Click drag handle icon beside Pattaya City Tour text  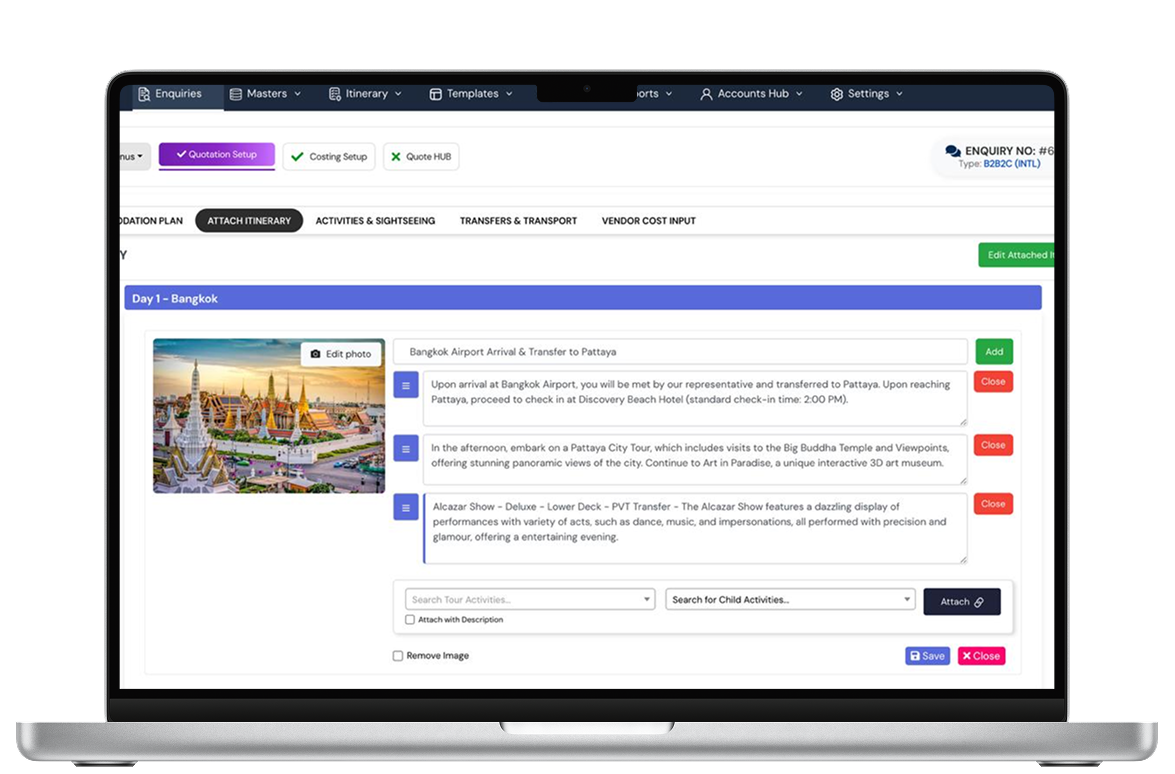pos(405,449)
